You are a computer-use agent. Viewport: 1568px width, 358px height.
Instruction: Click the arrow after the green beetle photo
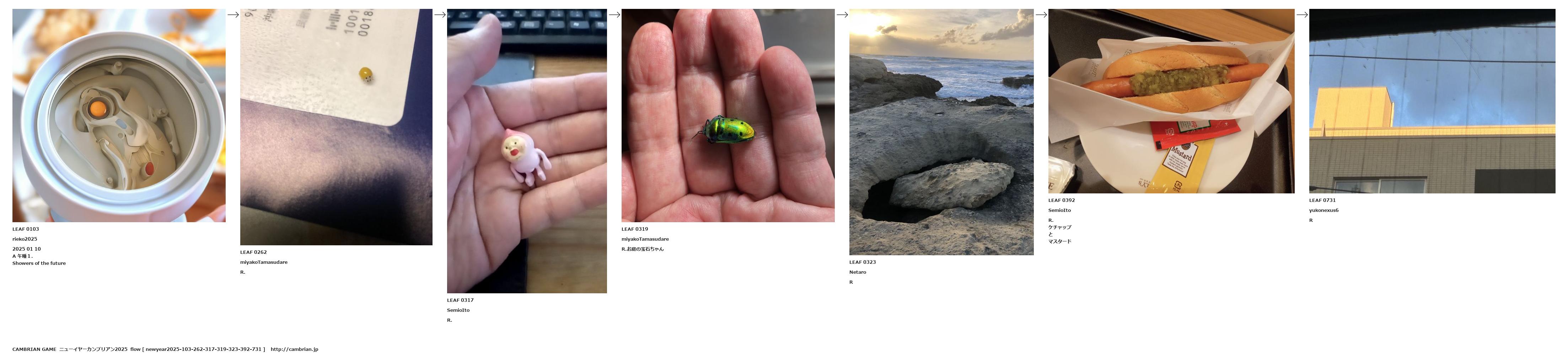842,15
